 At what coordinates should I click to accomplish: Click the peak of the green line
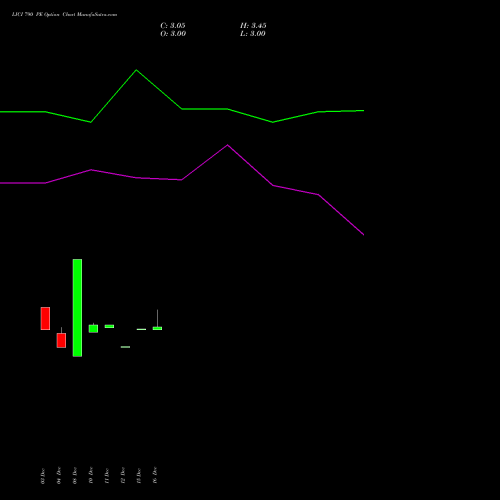tap(136, 70)
